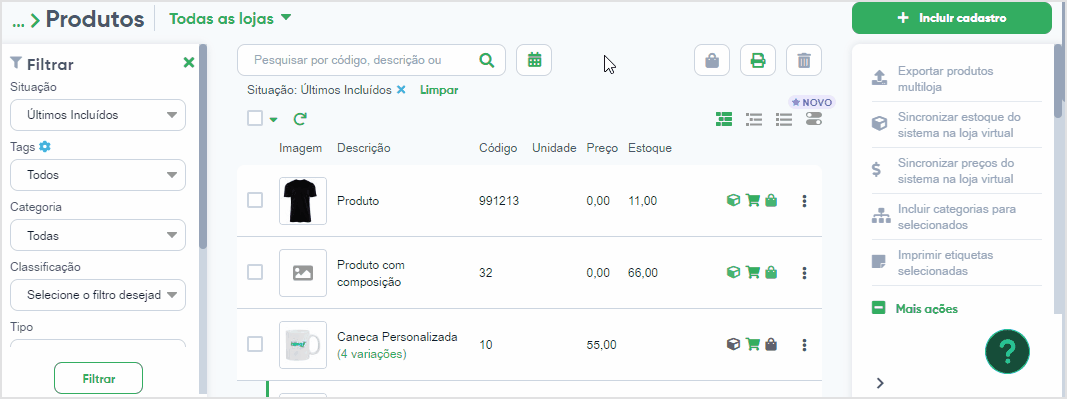Open the Categoria Todas dropdown
Image resolution: width=1067 pixels, height=399 pixels.
[98, 236]
